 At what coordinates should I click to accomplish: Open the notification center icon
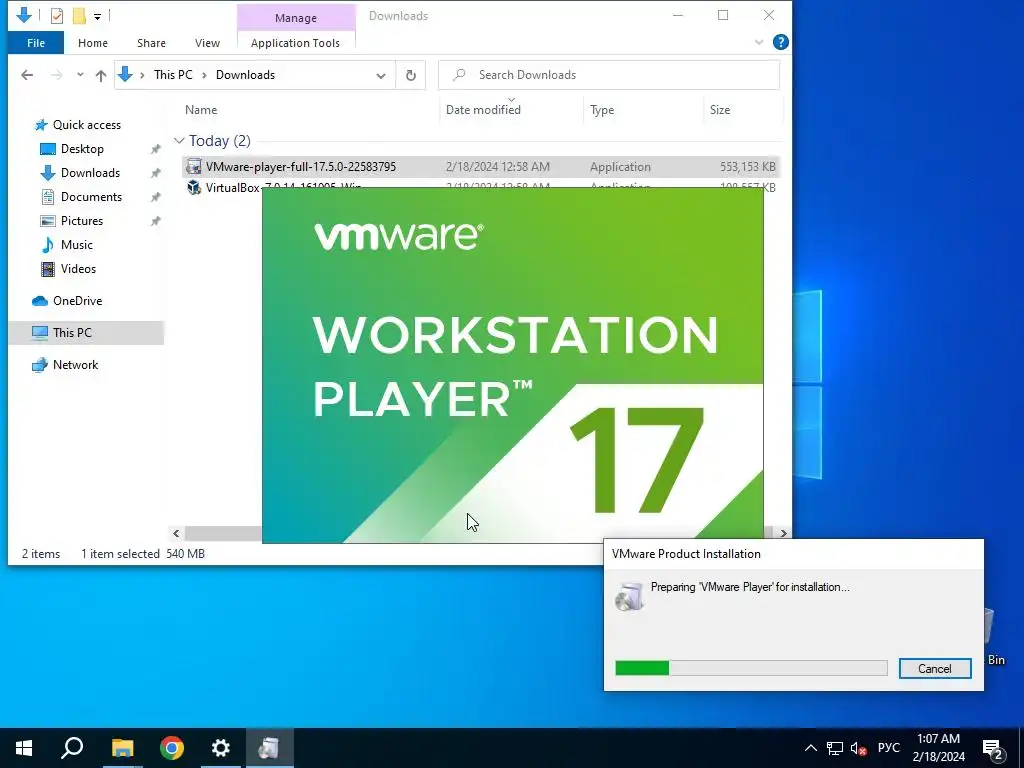[x=993, y=749]
